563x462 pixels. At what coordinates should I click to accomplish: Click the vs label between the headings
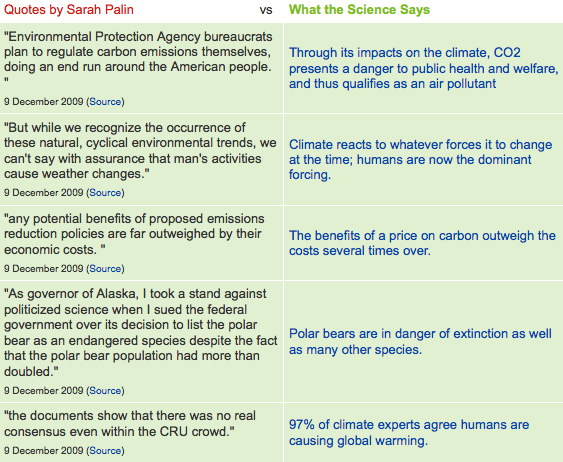[x=266, y=10]
